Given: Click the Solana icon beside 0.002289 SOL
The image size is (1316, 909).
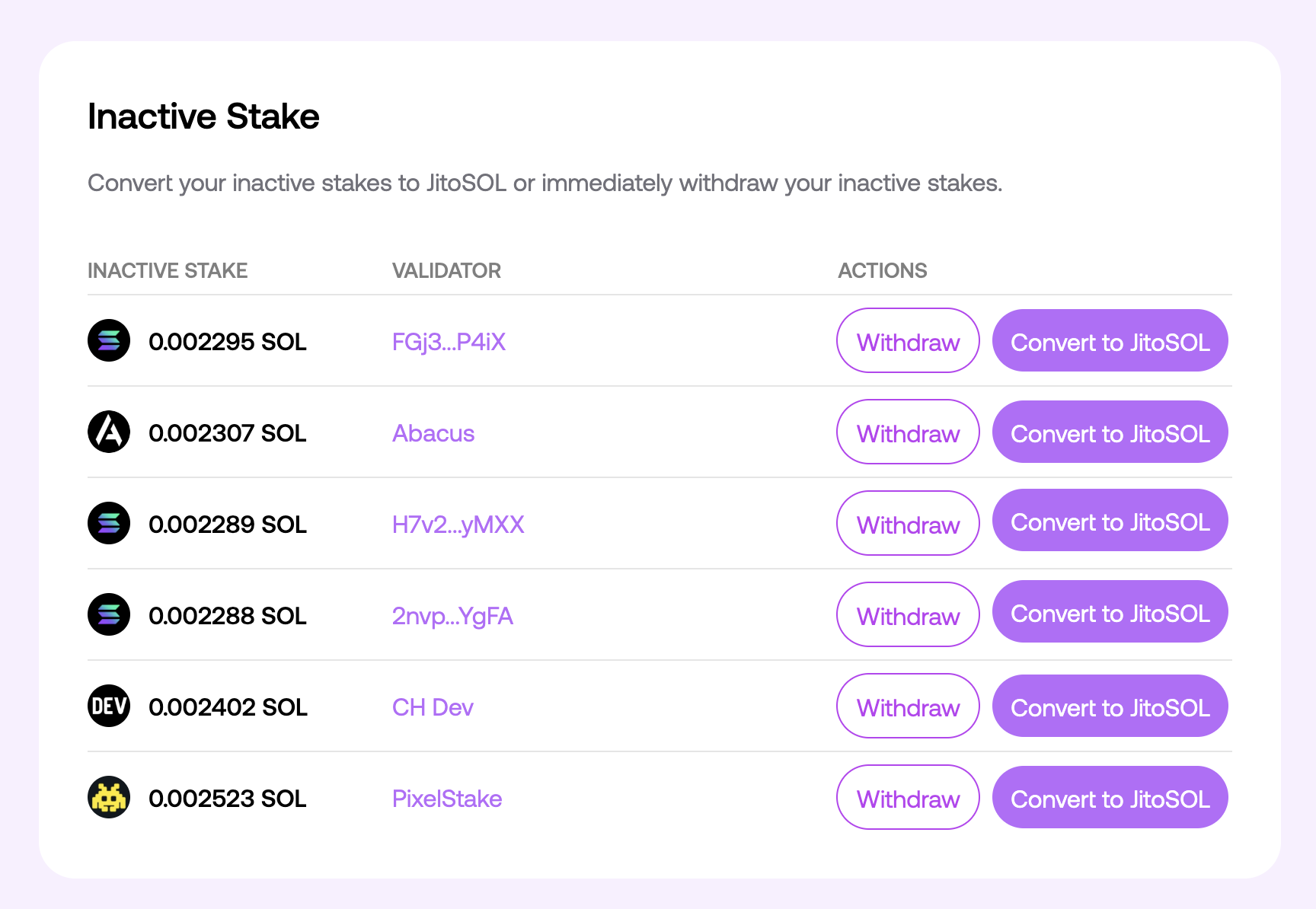Looking at the screenshot, I should pyautogui.click(x=109, y=523).
